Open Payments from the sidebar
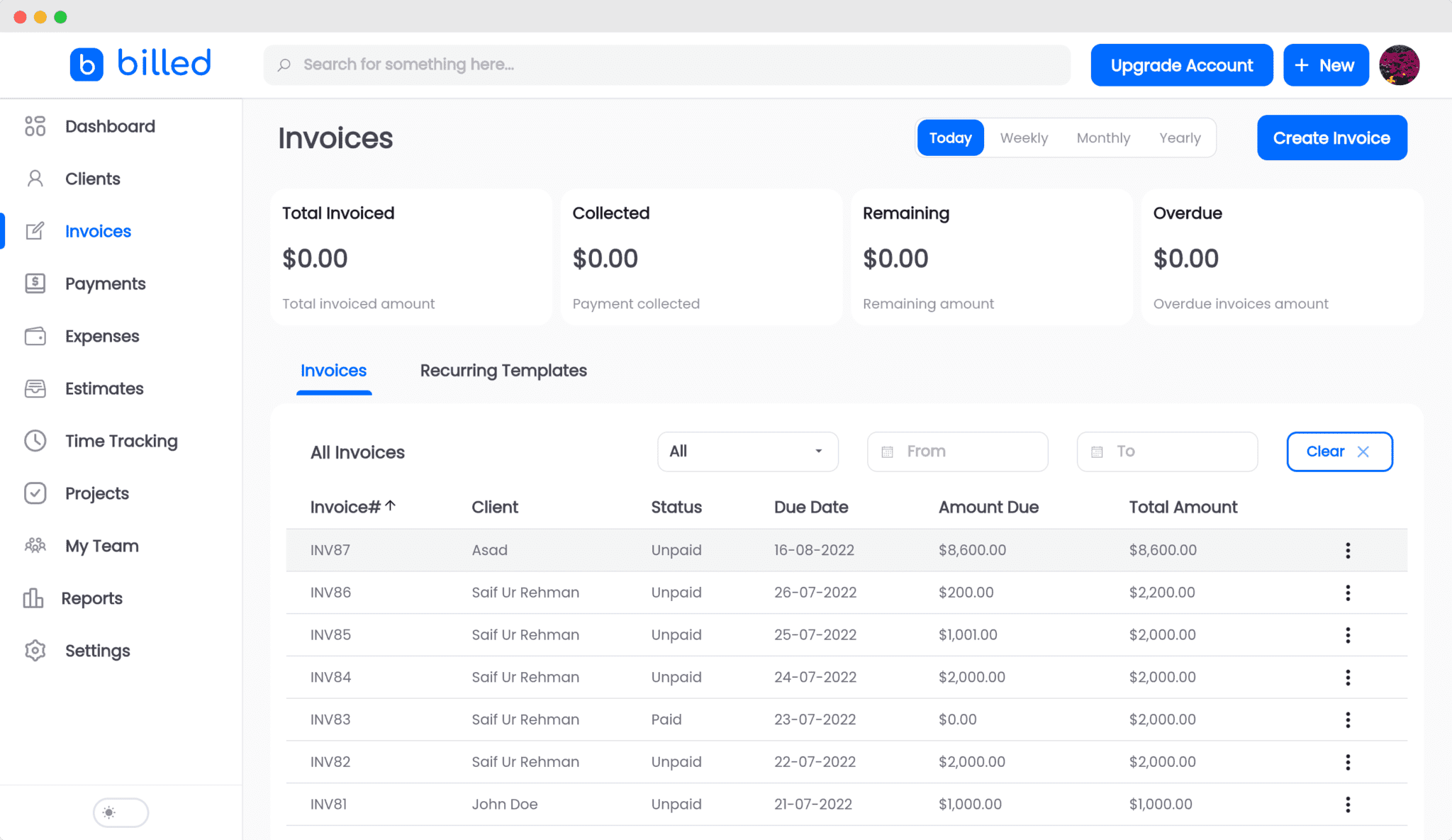The height and width of the screenshot is (840, 1452). 105,284
